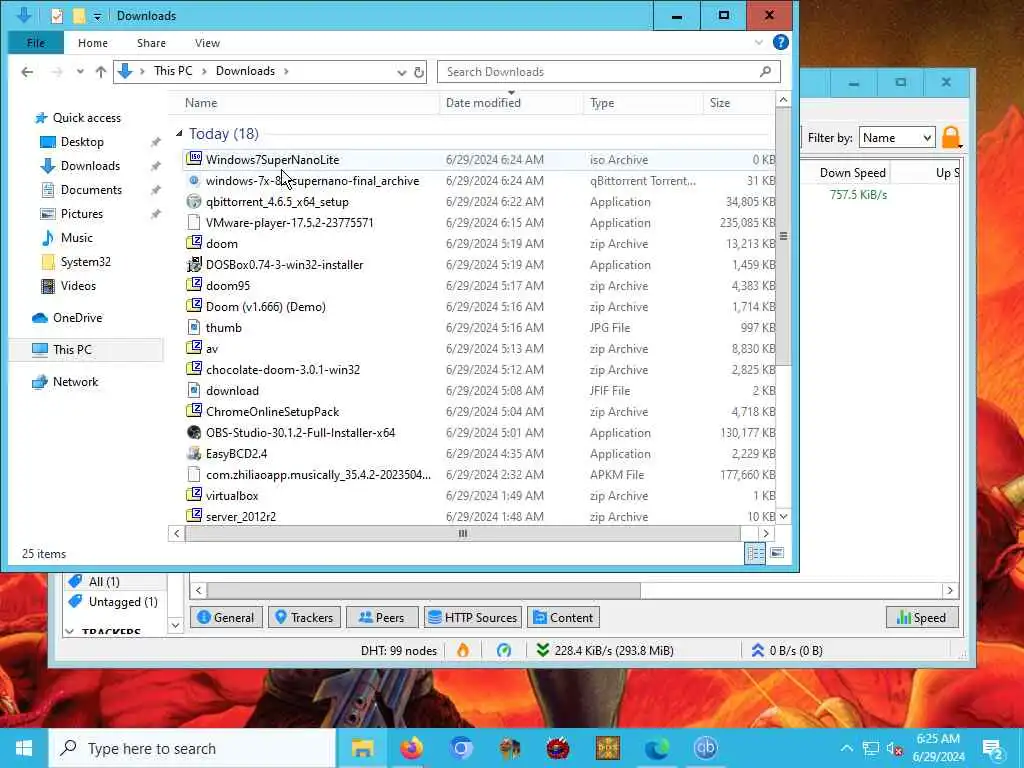The width and height of the screenshot is (1024, 768).
Task: Open the recent locations dropdown arrow
Action: [80, 72]
